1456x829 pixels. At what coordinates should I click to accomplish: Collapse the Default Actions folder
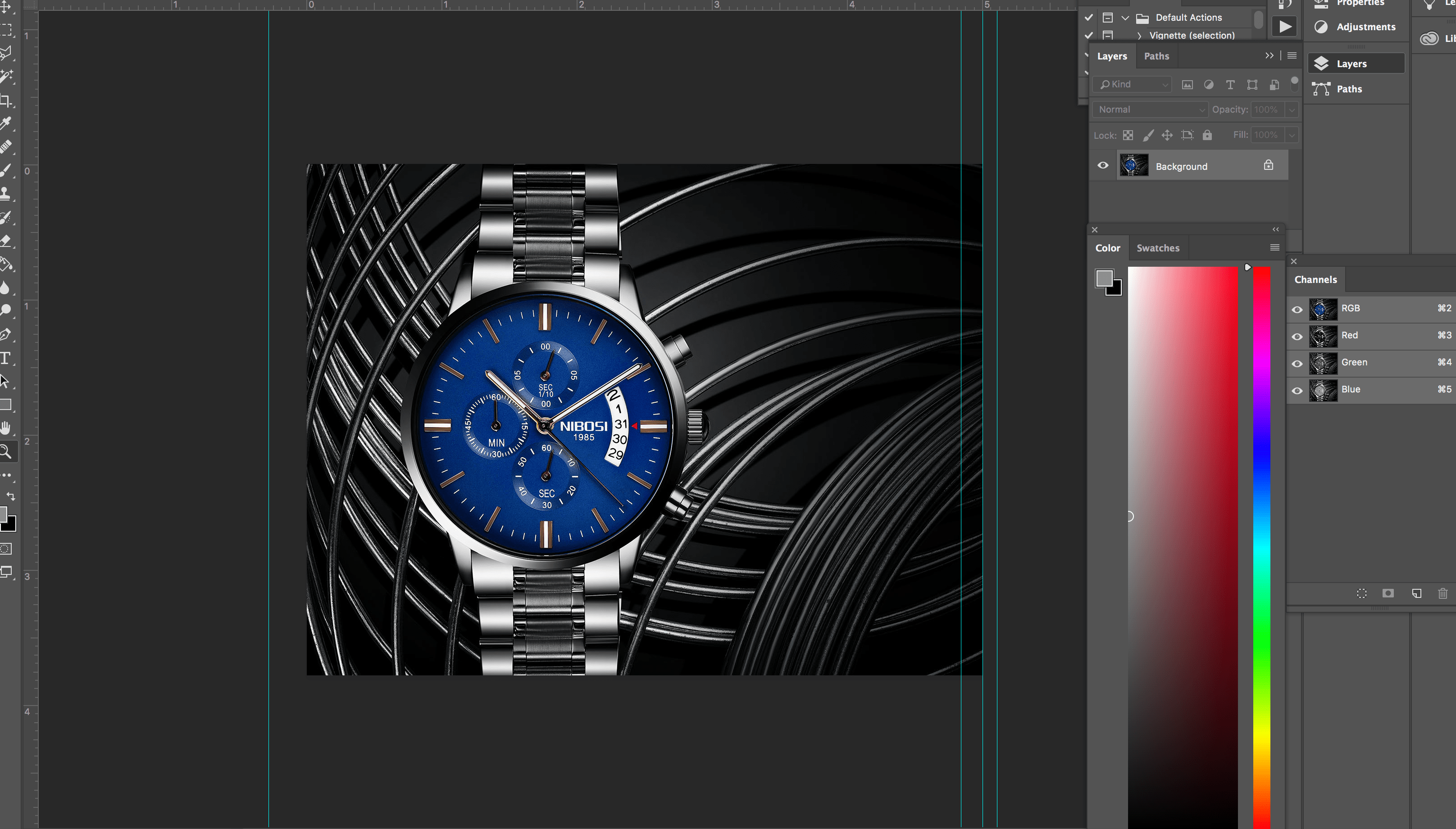click(1125, 18)
